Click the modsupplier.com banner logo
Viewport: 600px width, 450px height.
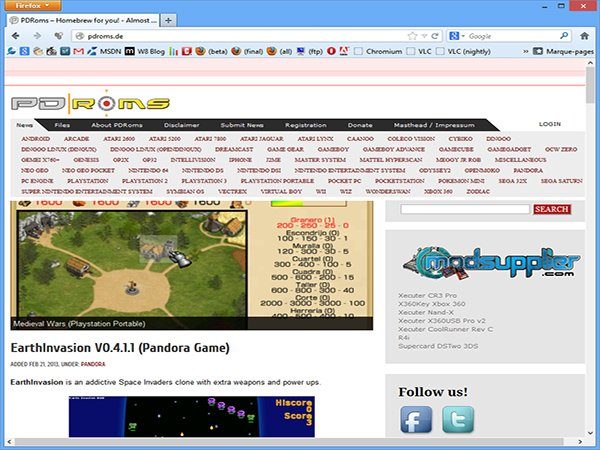[x=491, y=262]
